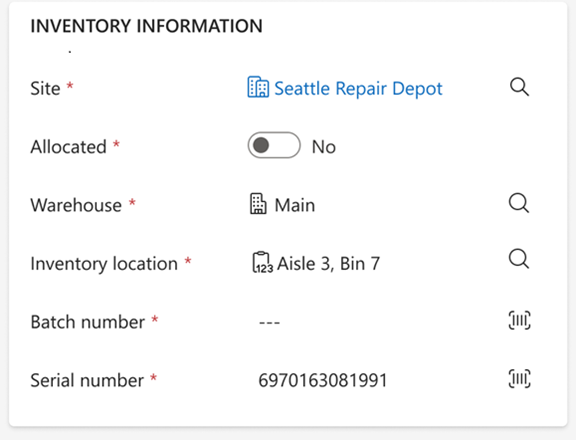
Task: Click the No text beside the Allocated toggle
Action: click(324, 147)
